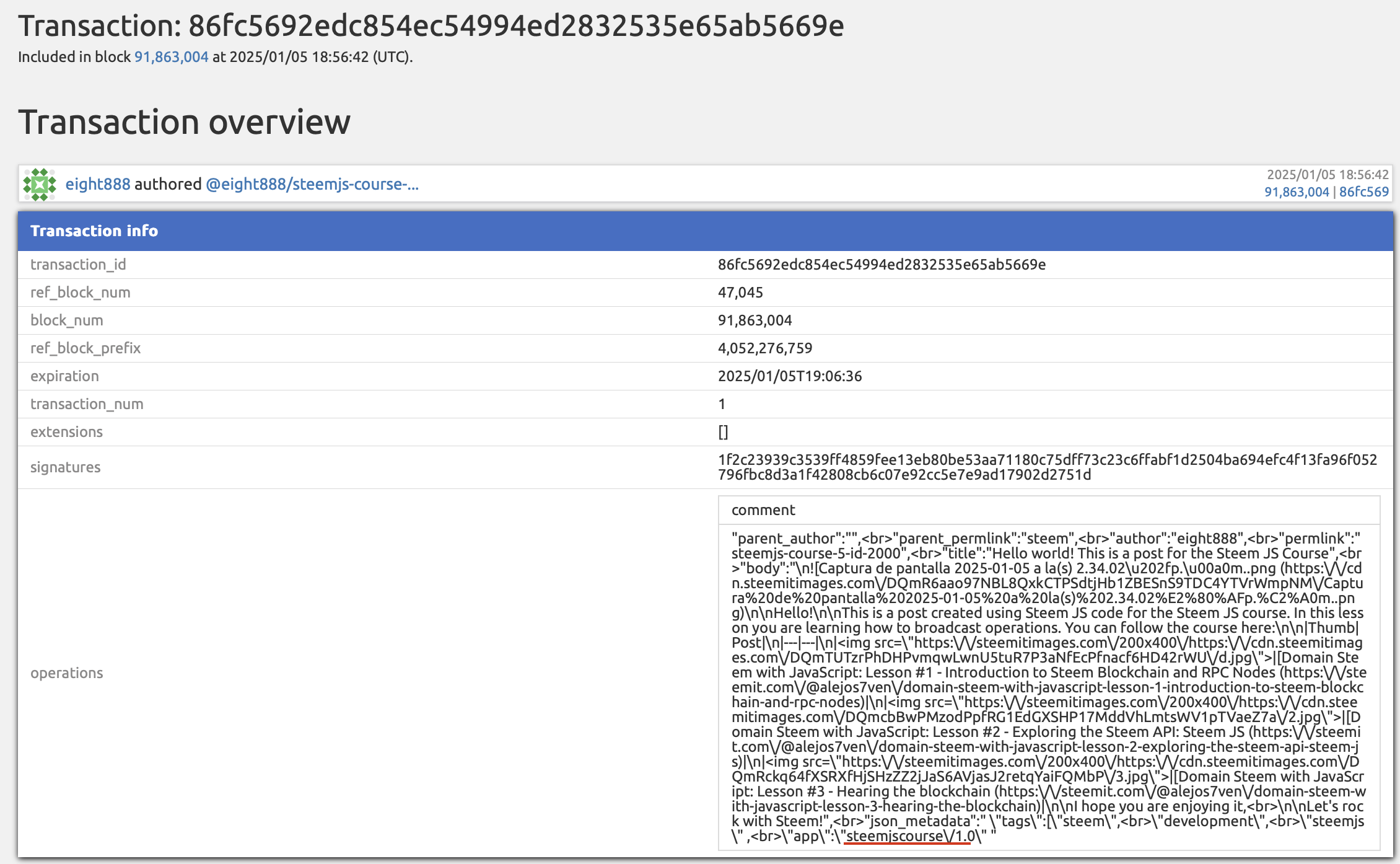Click block 91,863,004 link at right
1400x864 pixels.
pos(1296,192)
